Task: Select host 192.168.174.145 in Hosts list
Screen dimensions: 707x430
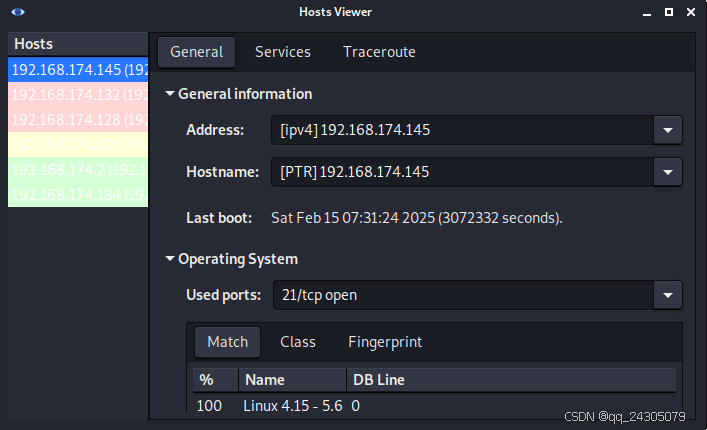Action: [x=78, y=69]
